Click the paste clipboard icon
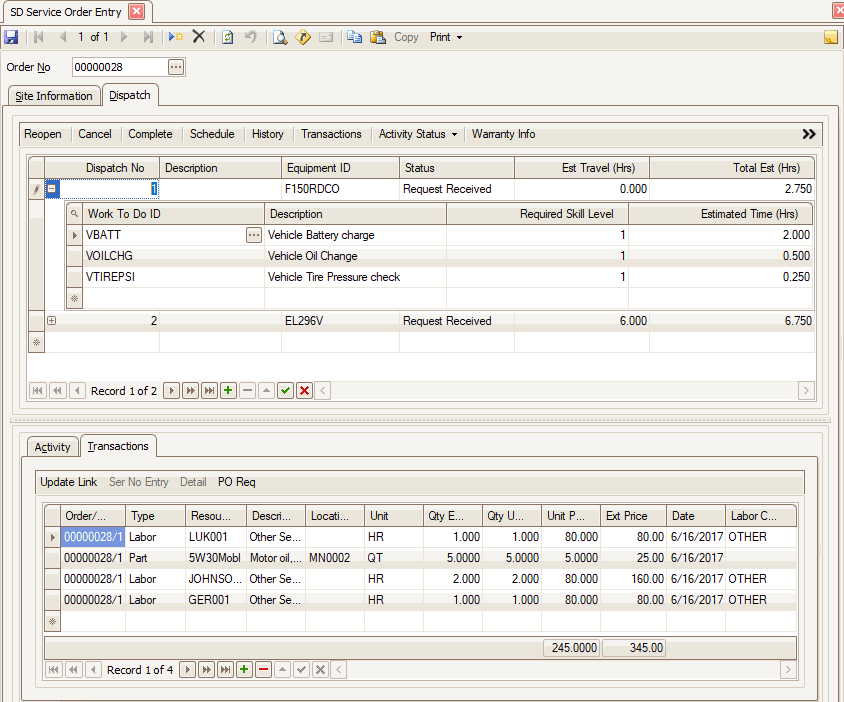The image size is (844, 702). 378,37
